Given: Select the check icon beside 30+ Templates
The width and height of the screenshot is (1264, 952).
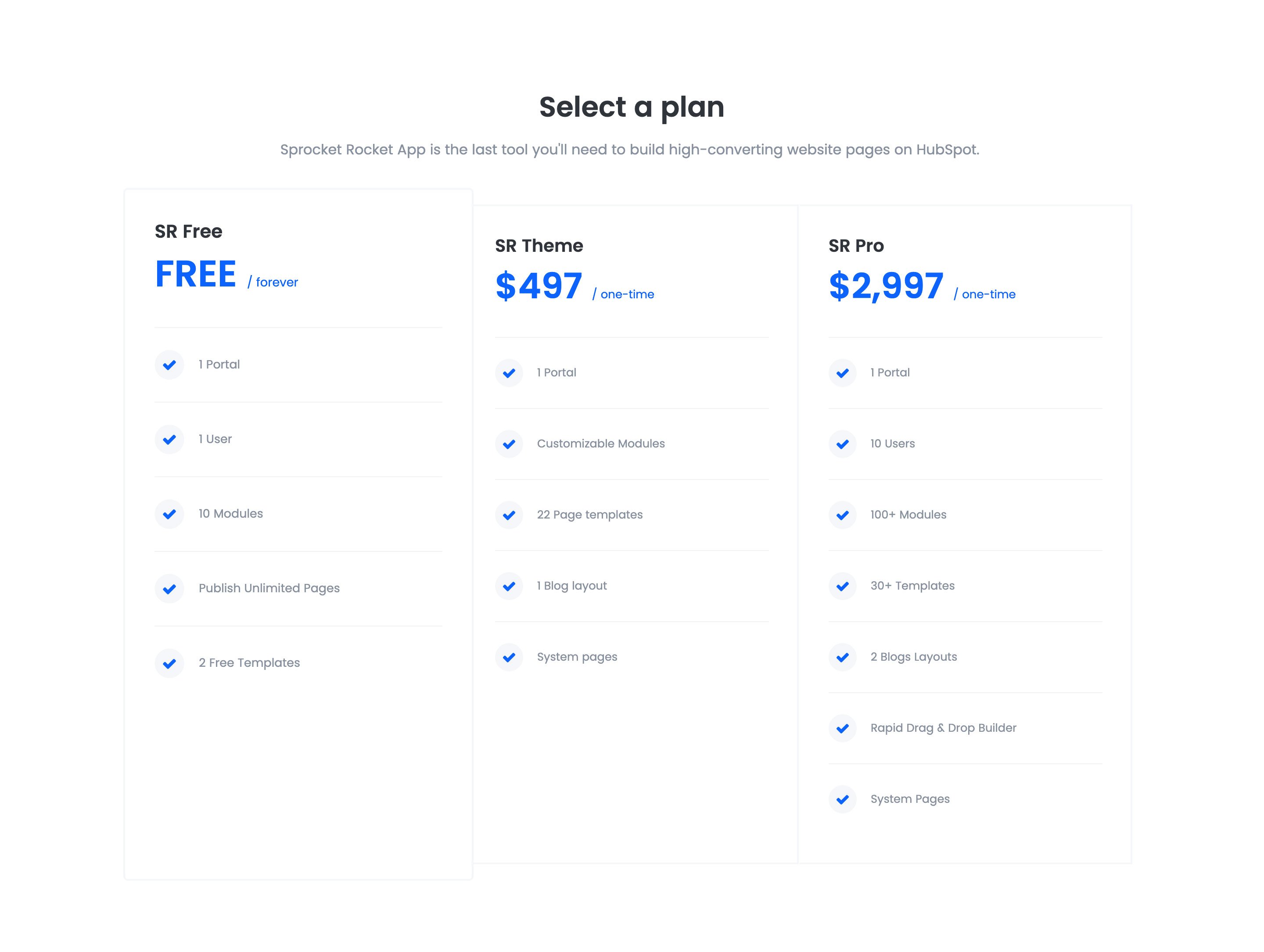Looking at the screenshot, I should pos(842,587).
